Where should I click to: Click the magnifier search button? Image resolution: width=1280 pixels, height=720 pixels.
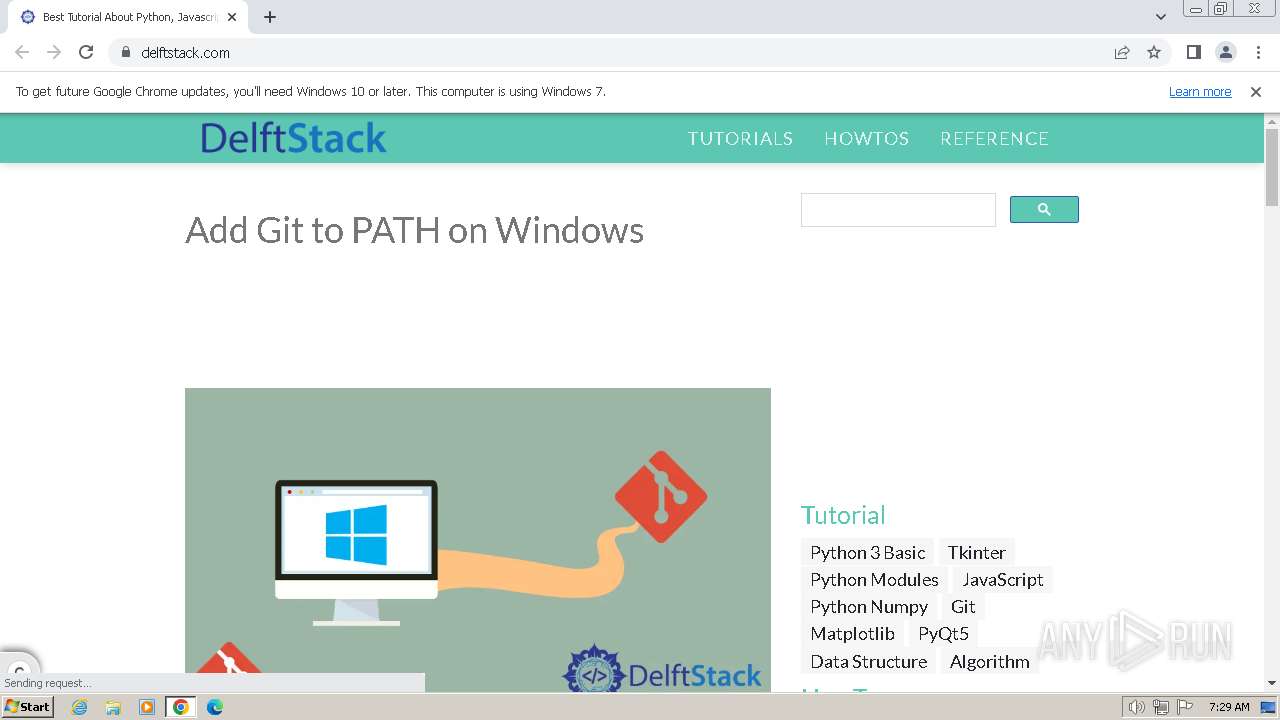tap(1044, 209)
